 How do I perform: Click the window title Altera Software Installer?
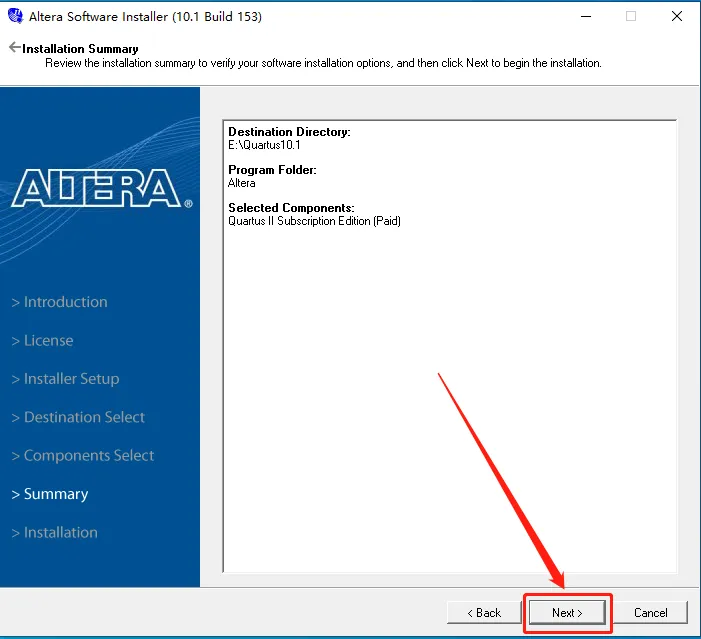point(145,17)
